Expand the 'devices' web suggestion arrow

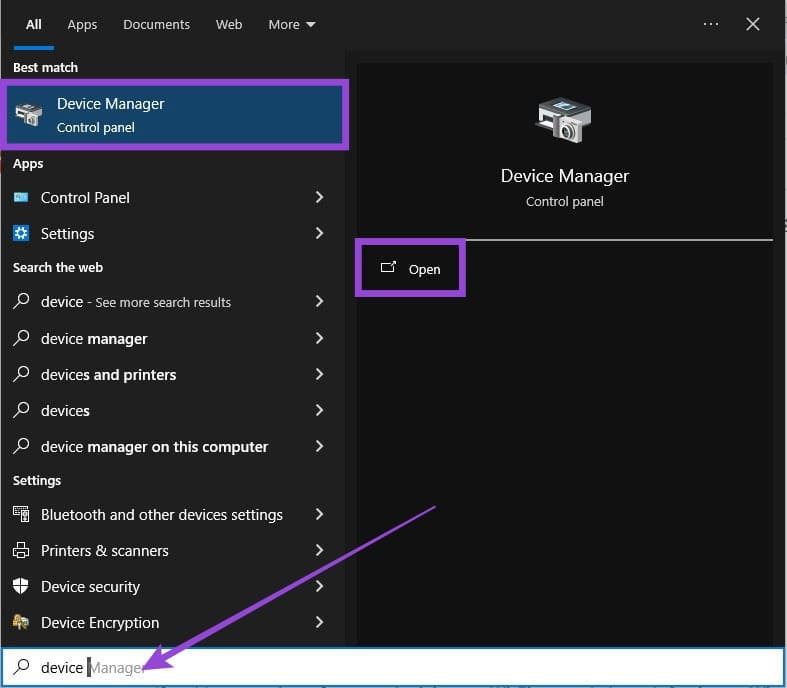[x=319, y=410]
